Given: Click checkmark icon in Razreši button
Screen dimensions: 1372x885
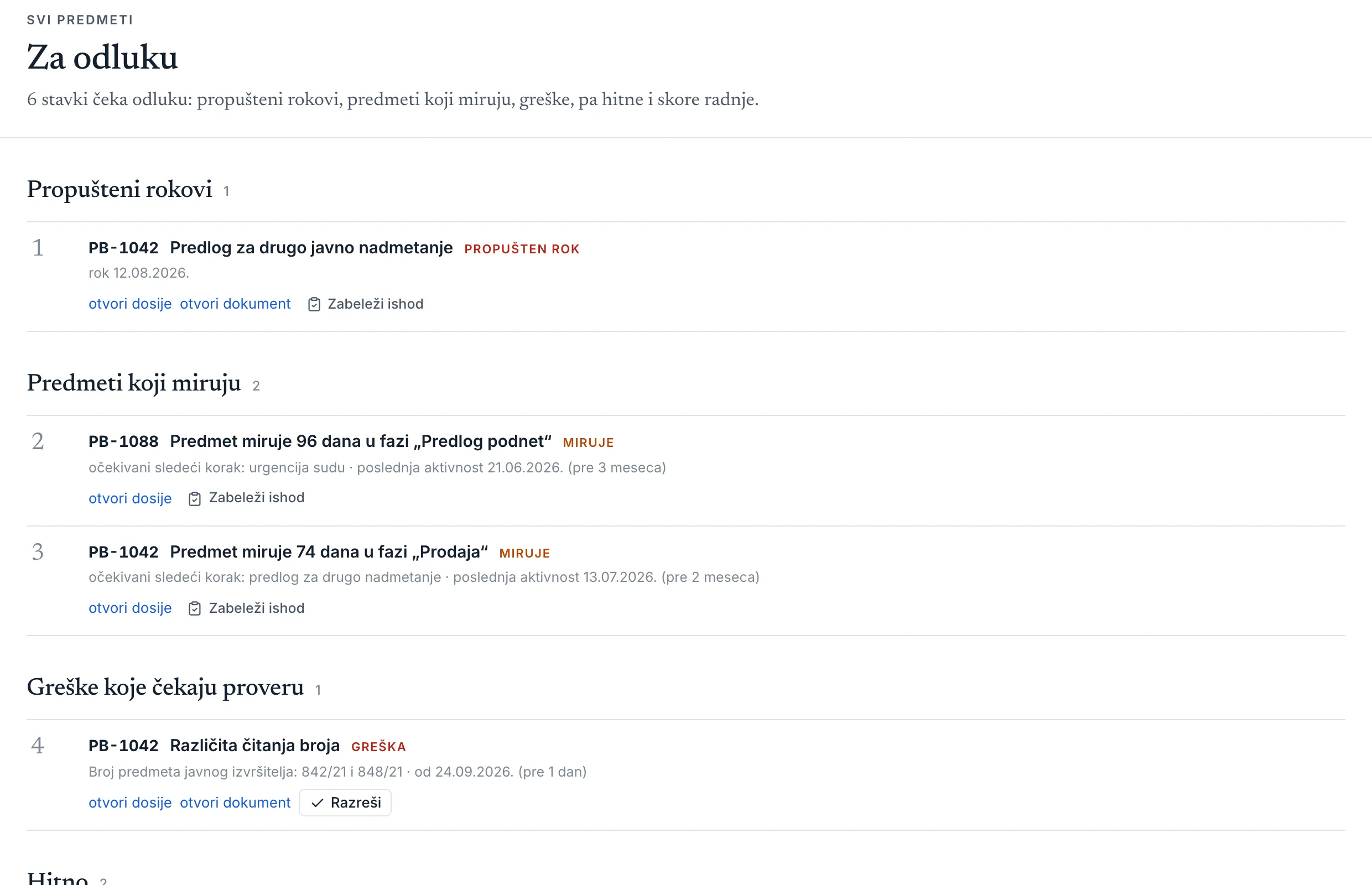Looking at the screenshot, I should [x=318, y=803].
